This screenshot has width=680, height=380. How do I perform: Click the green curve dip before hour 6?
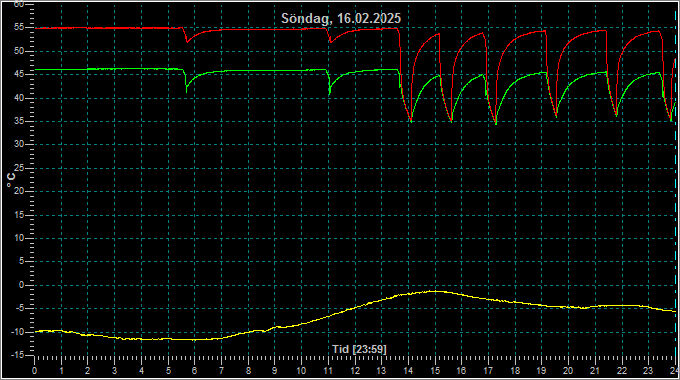(x=186, y=91)
